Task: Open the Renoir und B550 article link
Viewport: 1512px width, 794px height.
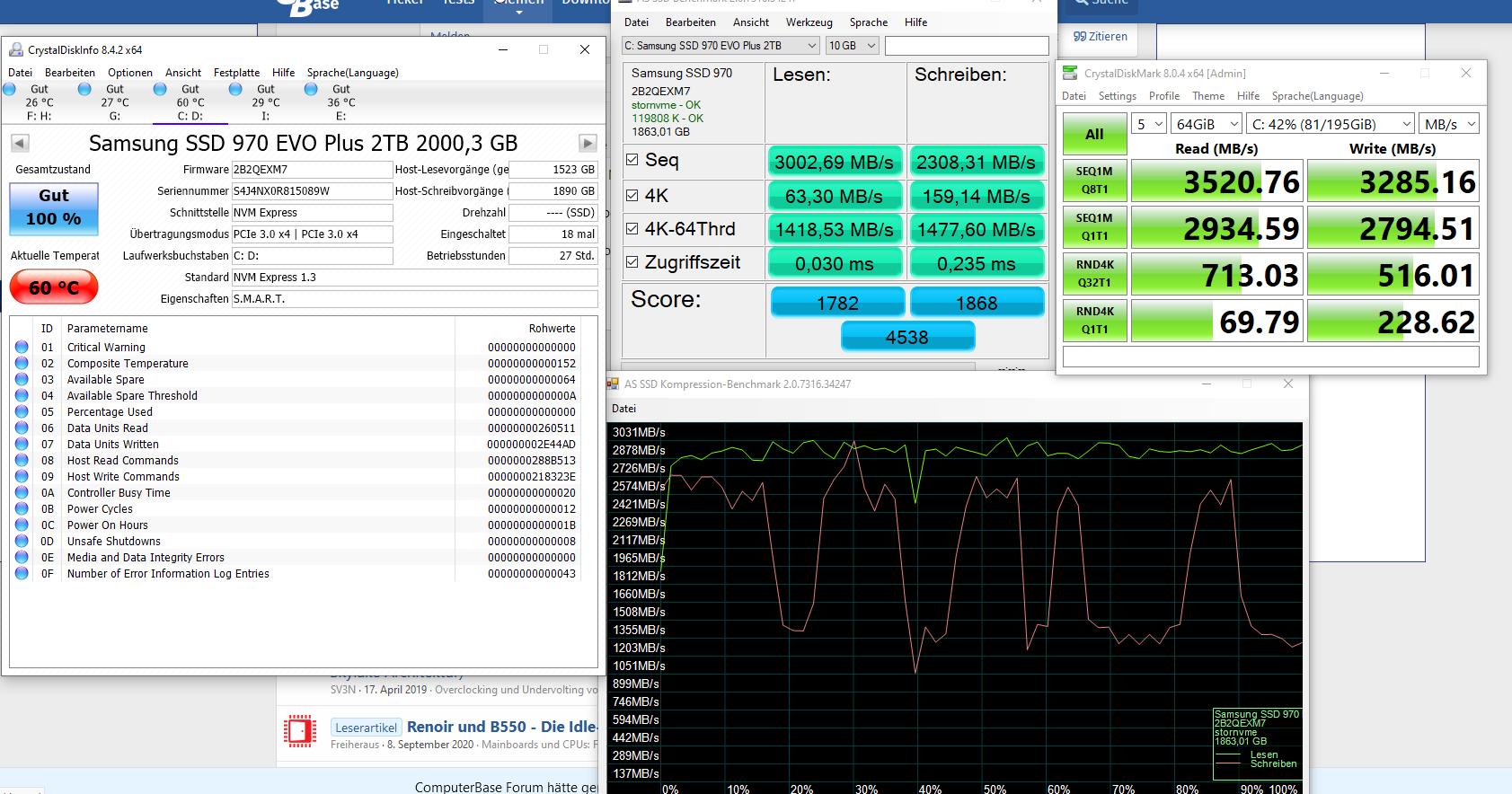Action: click(x=501, y=727)
